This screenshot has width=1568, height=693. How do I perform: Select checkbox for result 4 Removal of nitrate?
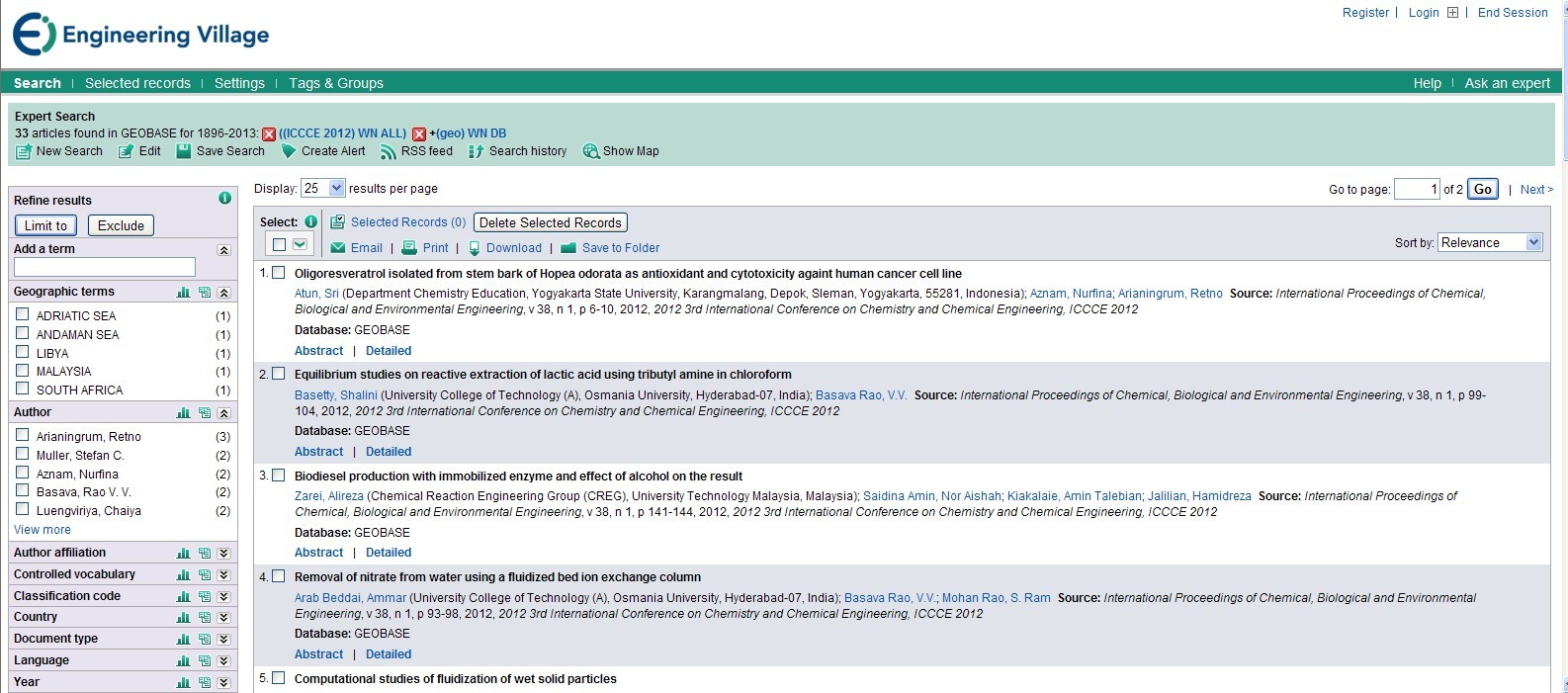[279, 575]
